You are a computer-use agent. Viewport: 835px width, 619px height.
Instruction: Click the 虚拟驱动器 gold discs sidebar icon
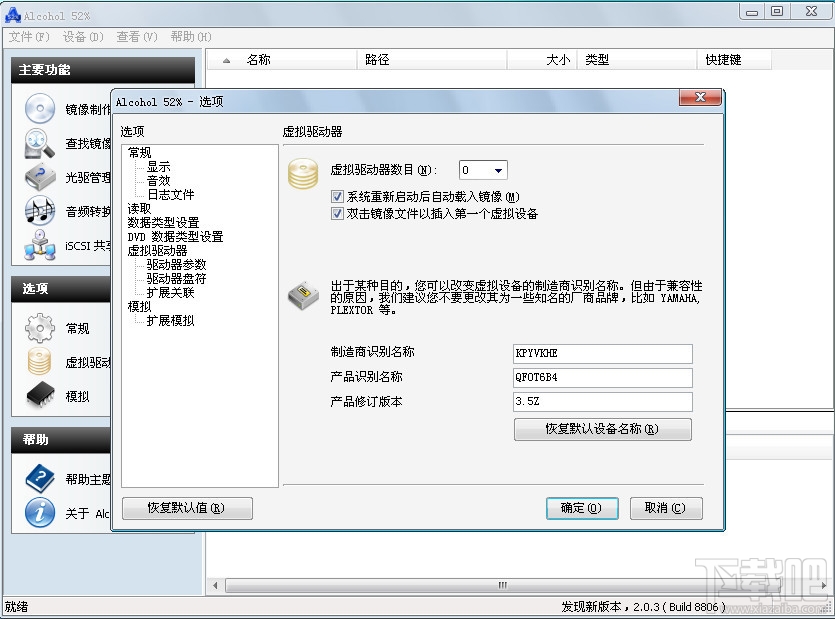coord(40,361)
